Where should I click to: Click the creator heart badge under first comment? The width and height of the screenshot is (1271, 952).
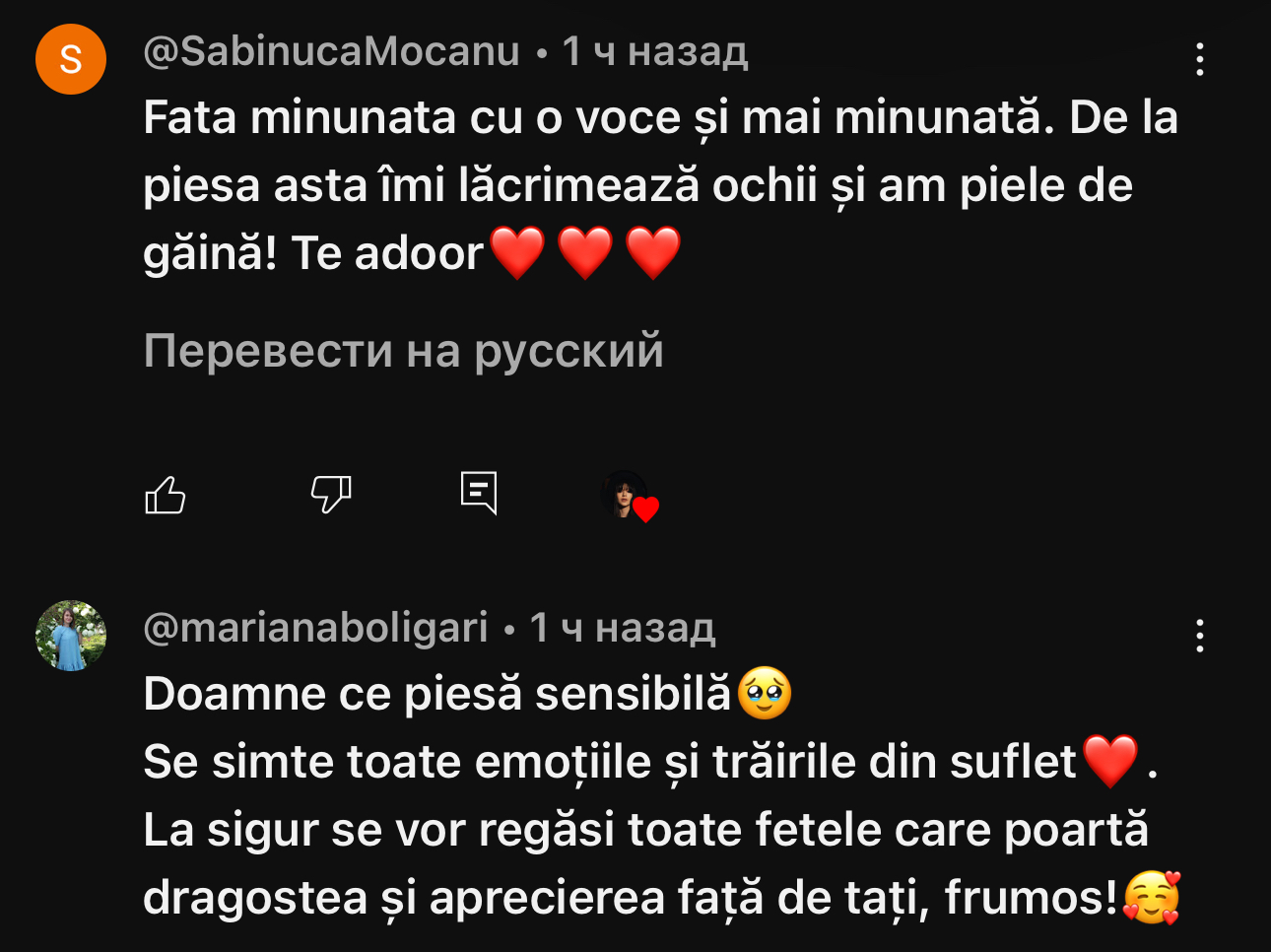[x=631, y=496]
